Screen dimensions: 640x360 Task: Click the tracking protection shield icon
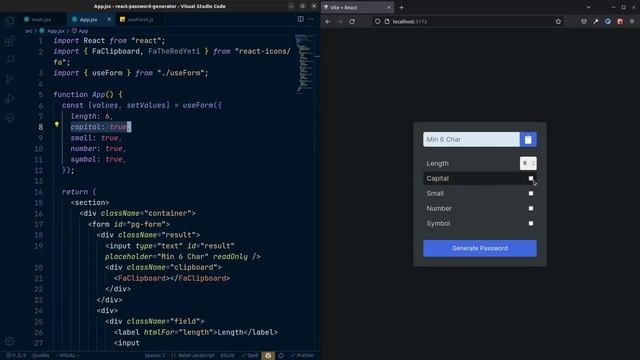pyautogui.click(x=378, y=21)
